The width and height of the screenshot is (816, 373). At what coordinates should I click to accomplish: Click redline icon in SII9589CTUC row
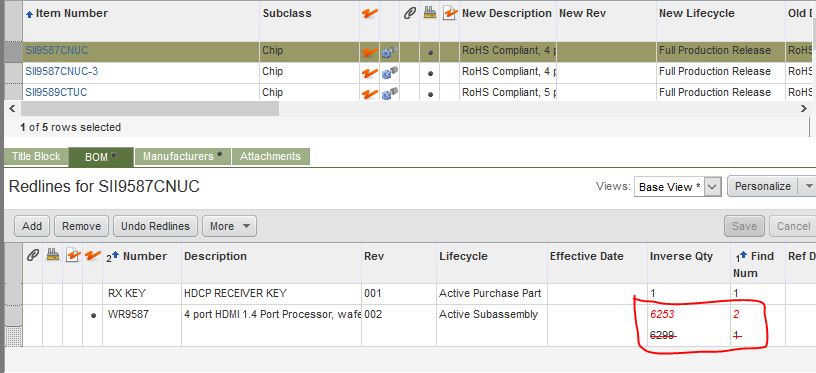[369, 94]
